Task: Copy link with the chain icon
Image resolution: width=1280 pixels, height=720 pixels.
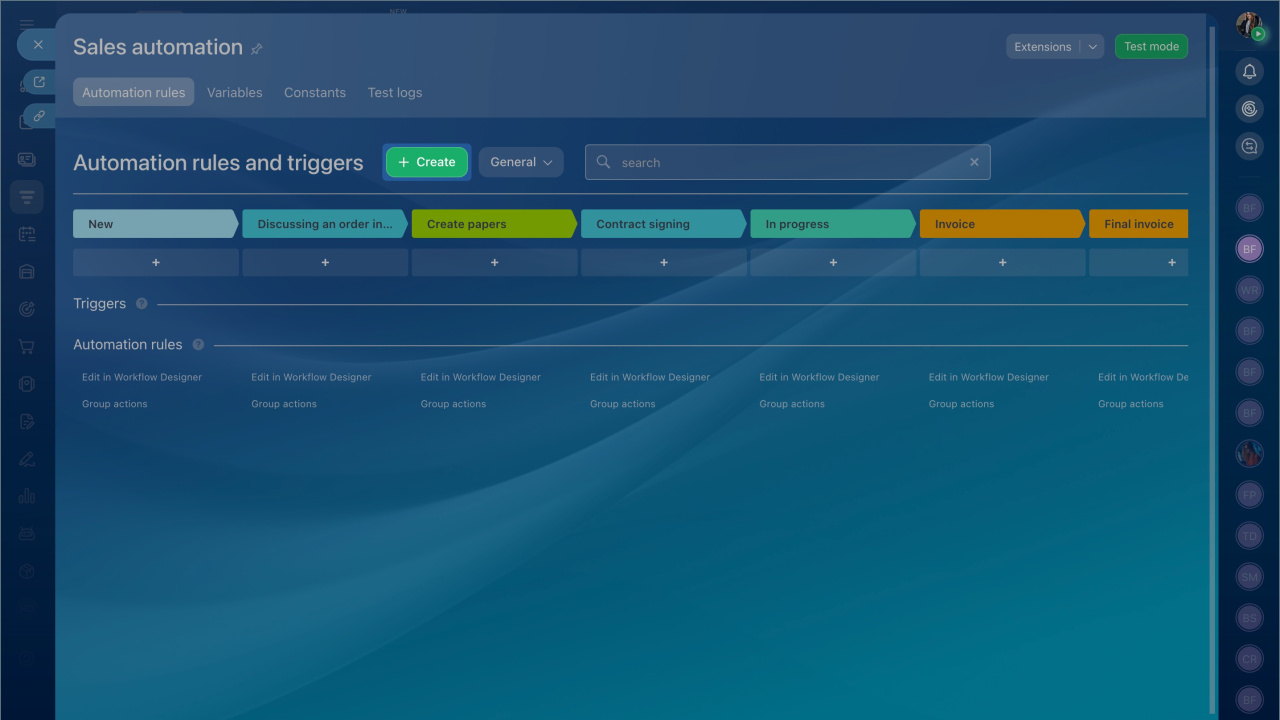Action: pyautogui.click(x=39, y=116)
